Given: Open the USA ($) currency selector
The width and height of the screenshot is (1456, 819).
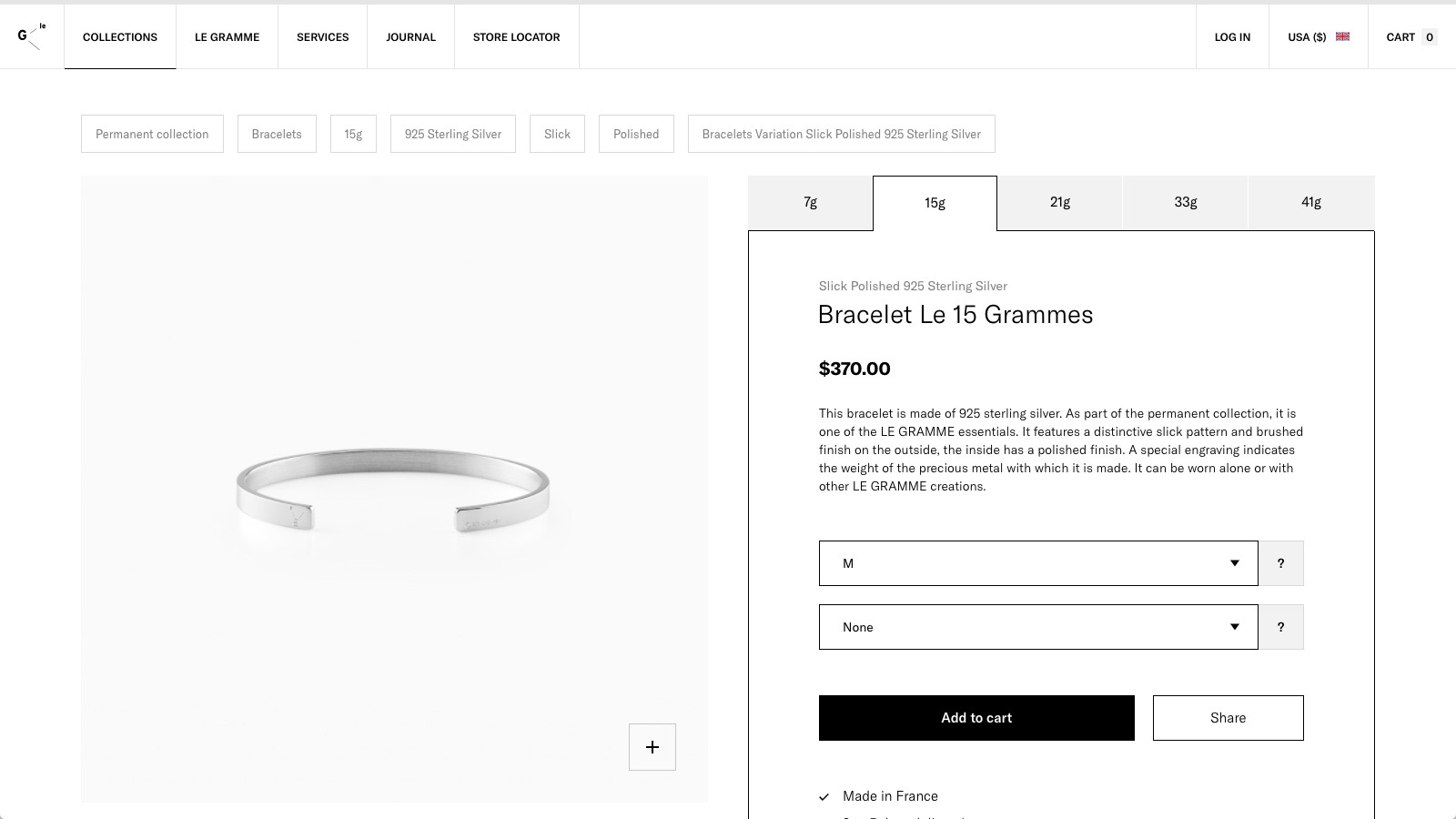Looking at the screenshot, I should coord(1308,36).
